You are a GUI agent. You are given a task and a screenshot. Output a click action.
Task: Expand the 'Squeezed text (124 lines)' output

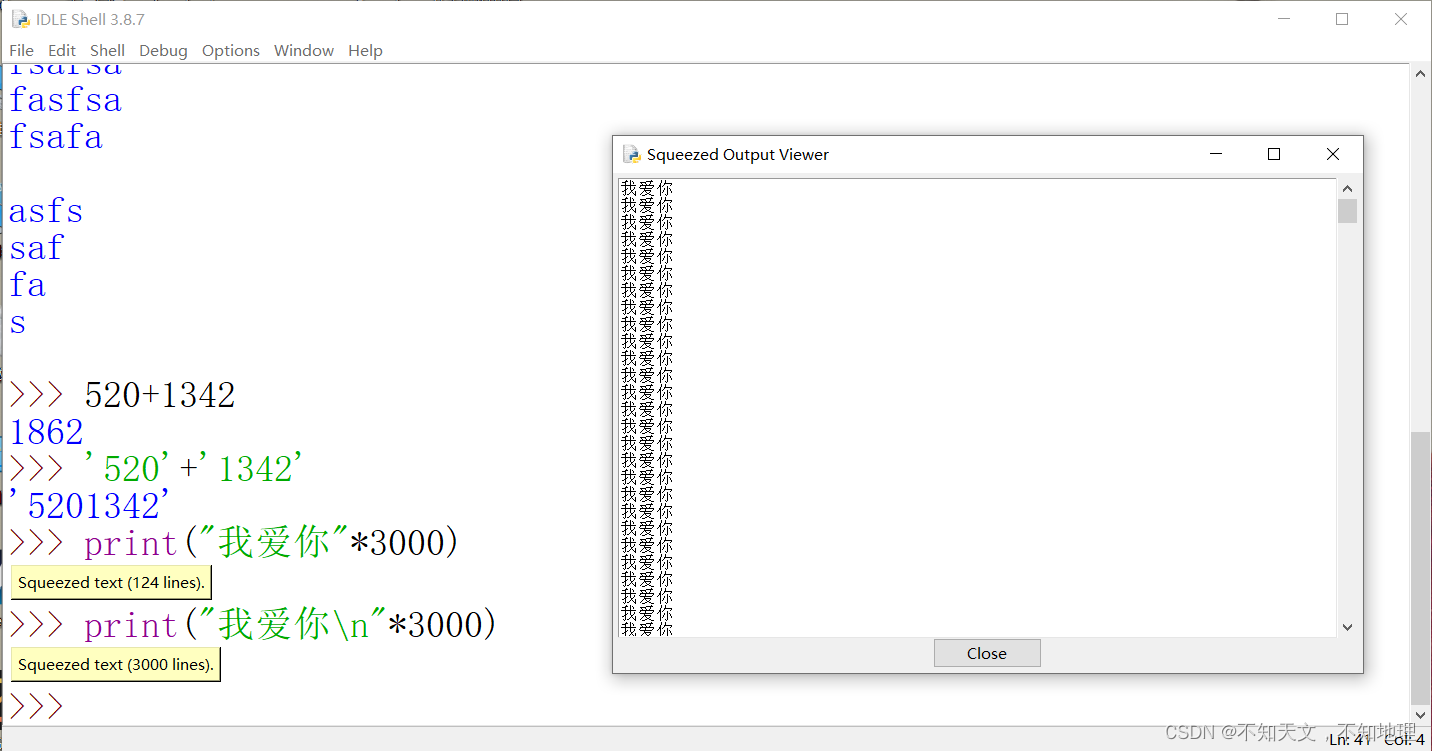coord(110,581)
